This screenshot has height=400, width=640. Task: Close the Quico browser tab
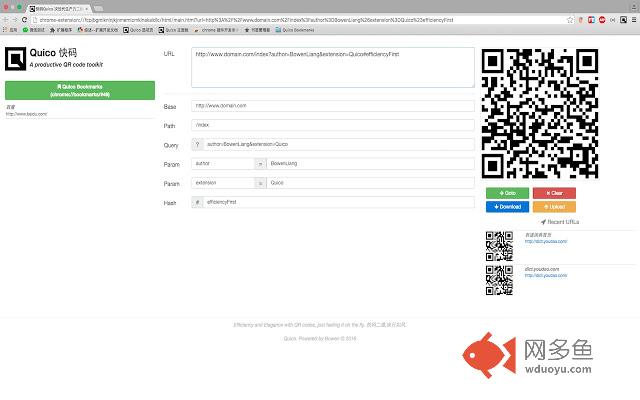(x=87, y=9)
